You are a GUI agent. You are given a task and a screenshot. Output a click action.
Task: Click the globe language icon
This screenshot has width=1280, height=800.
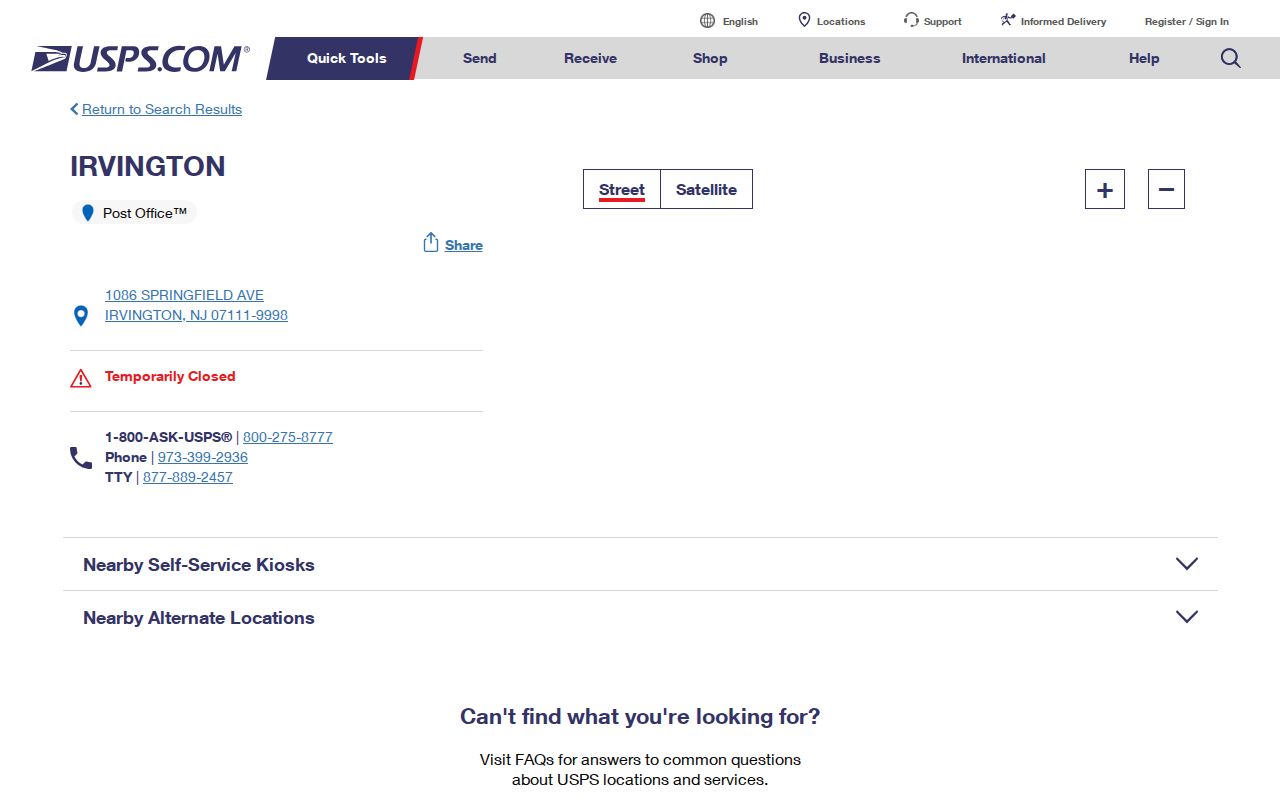pyautogui.click(x=708, y=21)
